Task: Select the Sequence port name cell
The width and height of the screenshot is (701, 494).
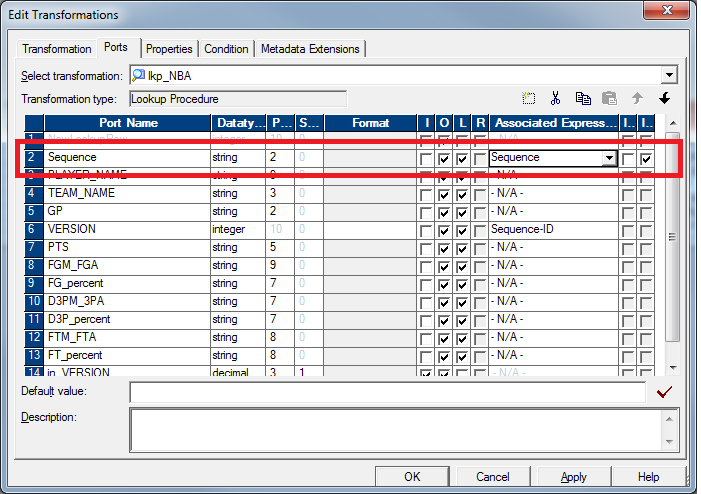Action: [x=127, y=157]
